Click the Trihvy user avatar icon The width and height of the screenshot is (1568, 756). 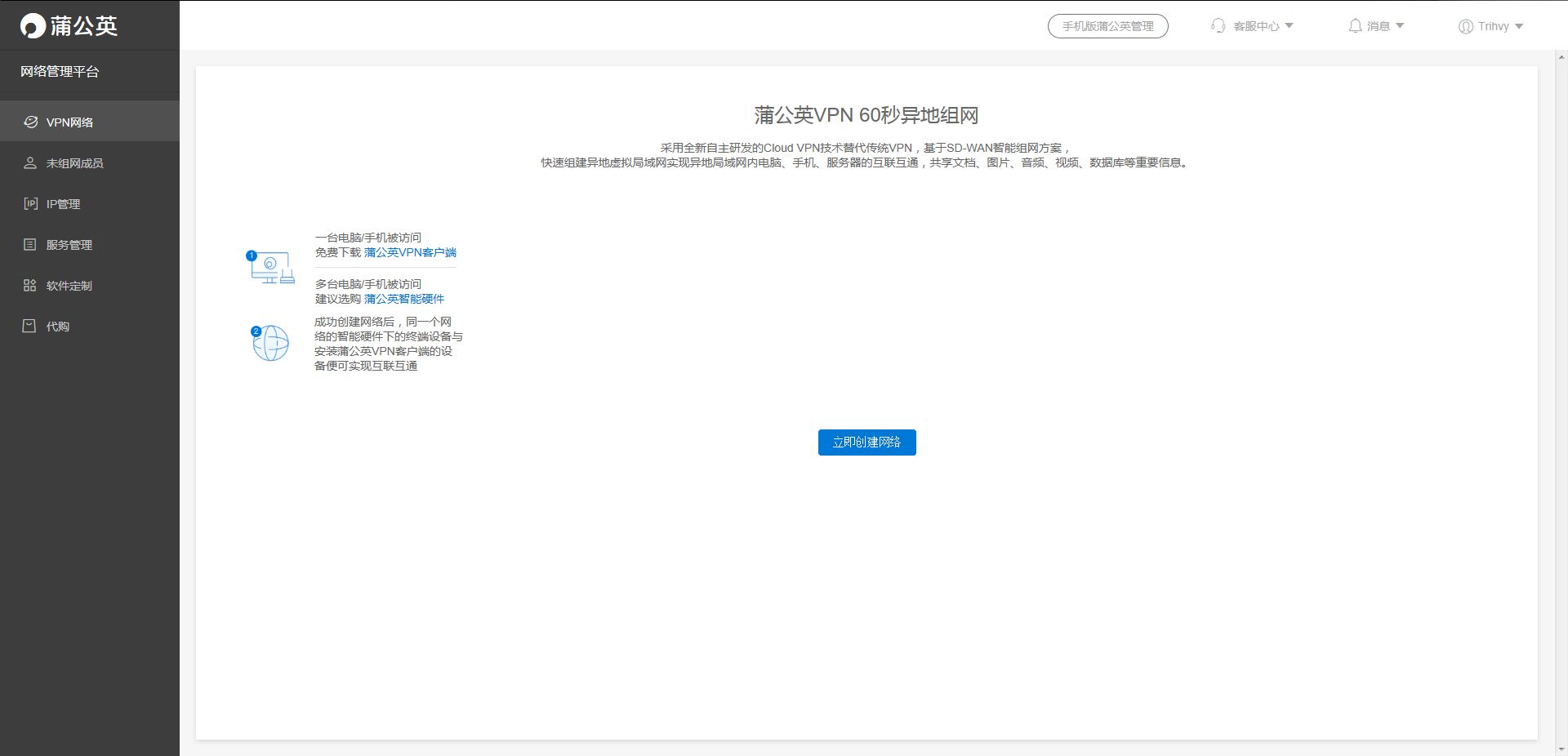(x=1466, y=26)
